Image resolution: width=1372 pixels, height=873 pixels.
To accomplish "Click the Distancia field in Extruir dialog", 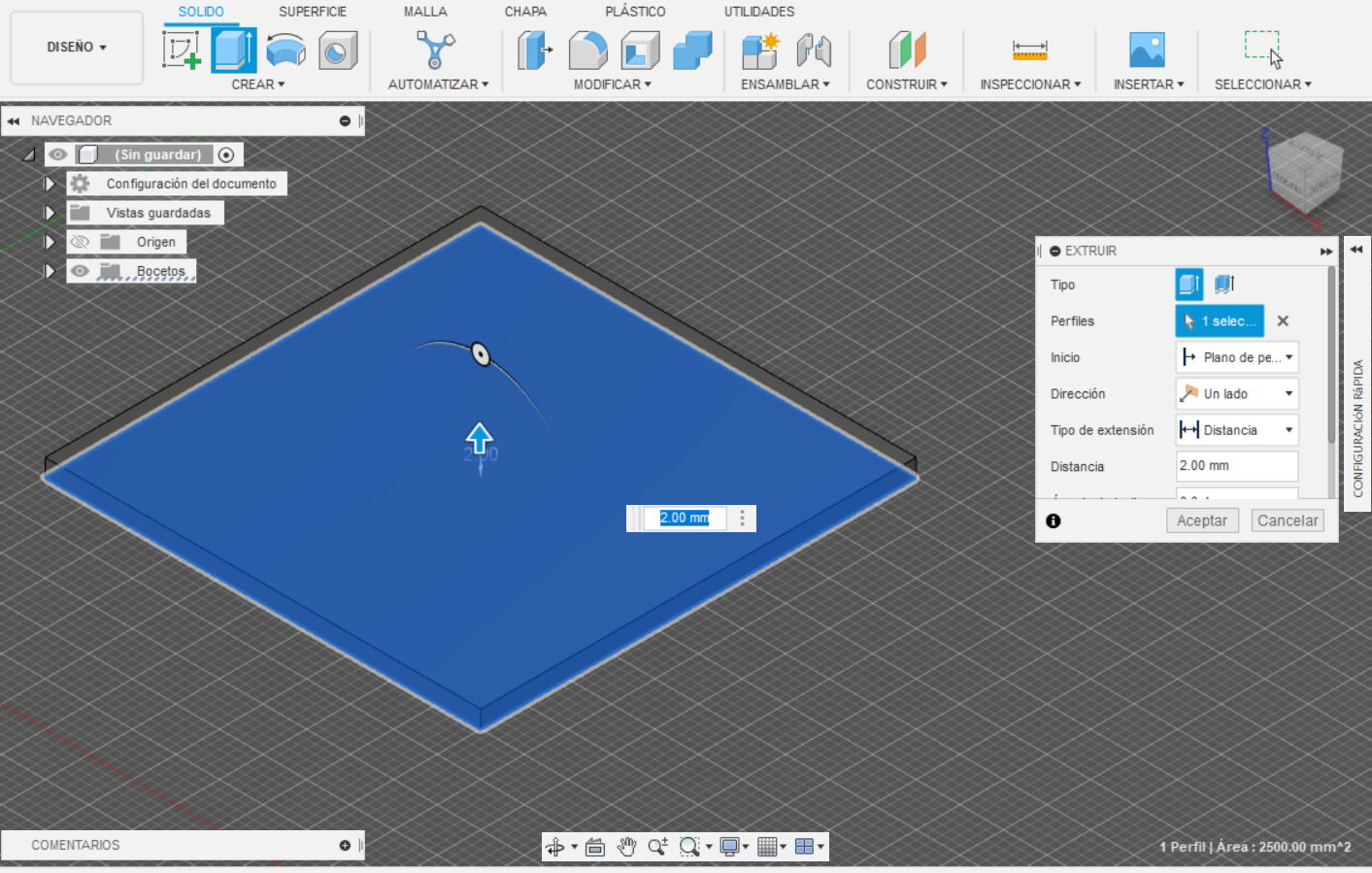I will [1237, 466].
